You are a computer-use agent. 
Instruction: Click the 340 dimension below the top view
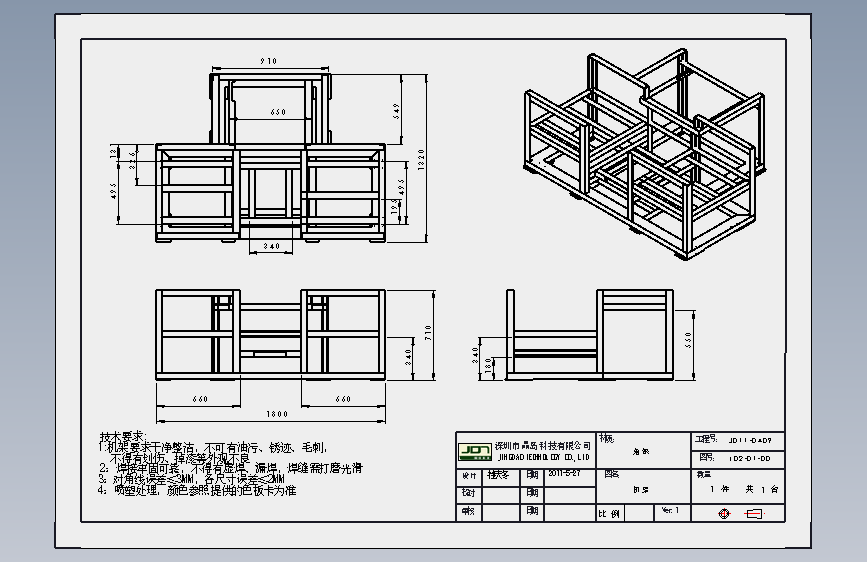click(x=271, y=246)
